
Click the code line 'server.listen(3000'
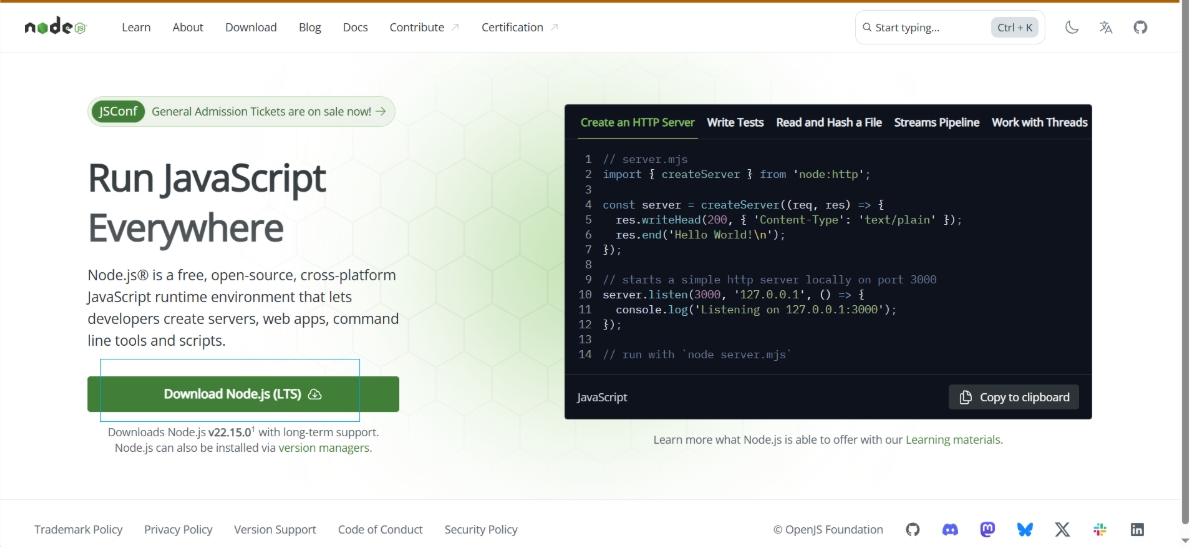734,294
